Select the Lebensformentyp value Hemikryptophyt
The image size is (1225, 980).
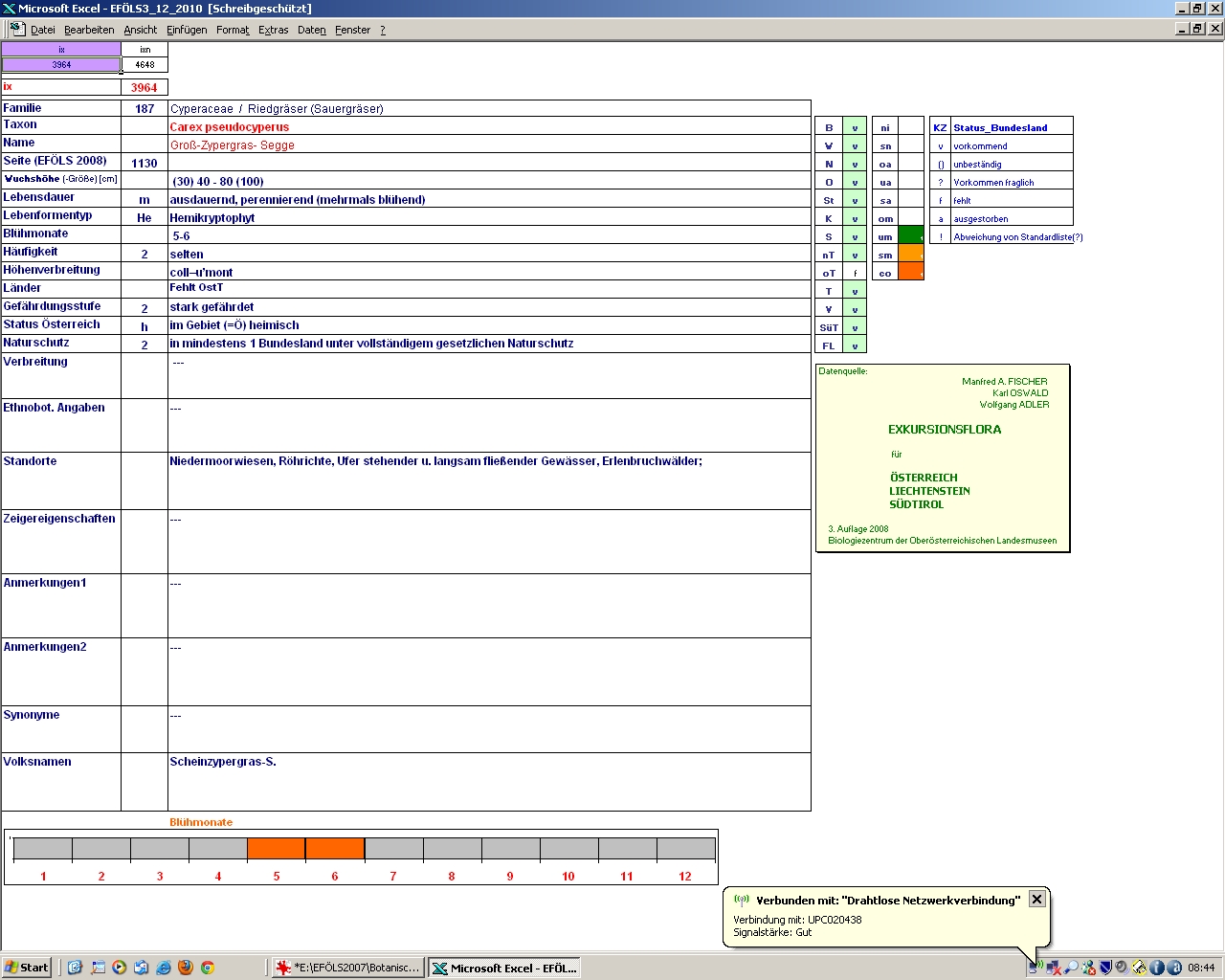tap(212, 218)
